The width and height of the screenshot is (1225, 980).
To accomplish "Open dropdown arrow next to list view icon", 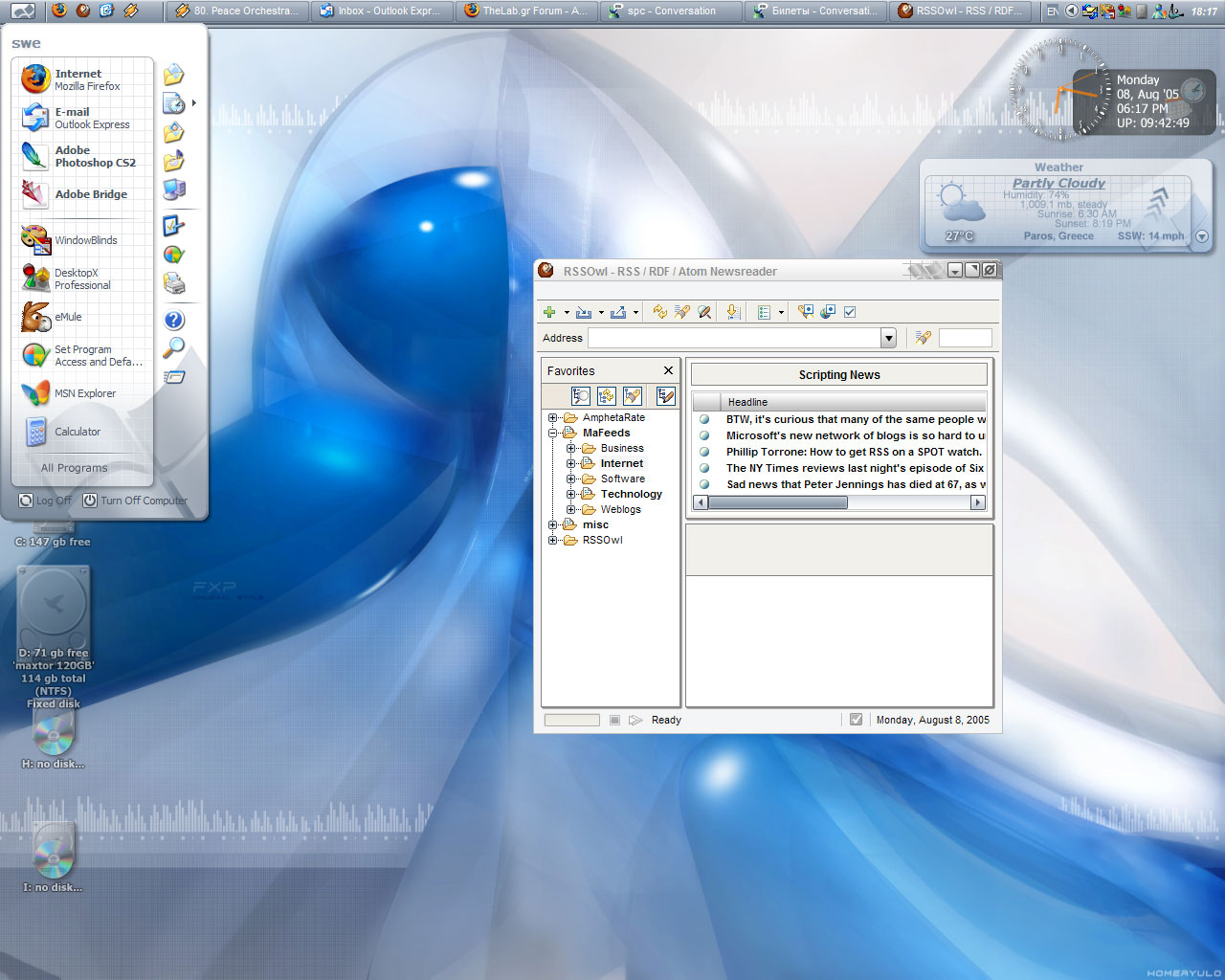I will pyautogui.click(x=781, y=313).
